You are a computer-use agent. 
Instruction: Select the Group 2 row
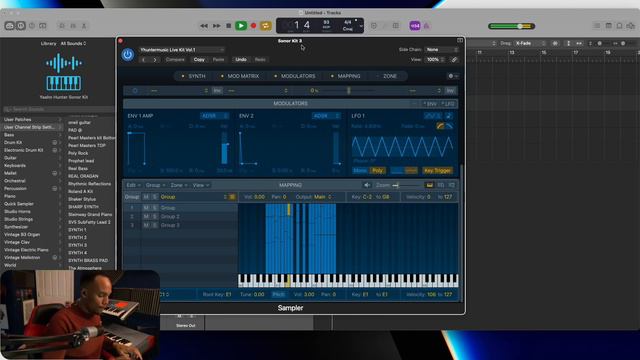click(180, 216)
